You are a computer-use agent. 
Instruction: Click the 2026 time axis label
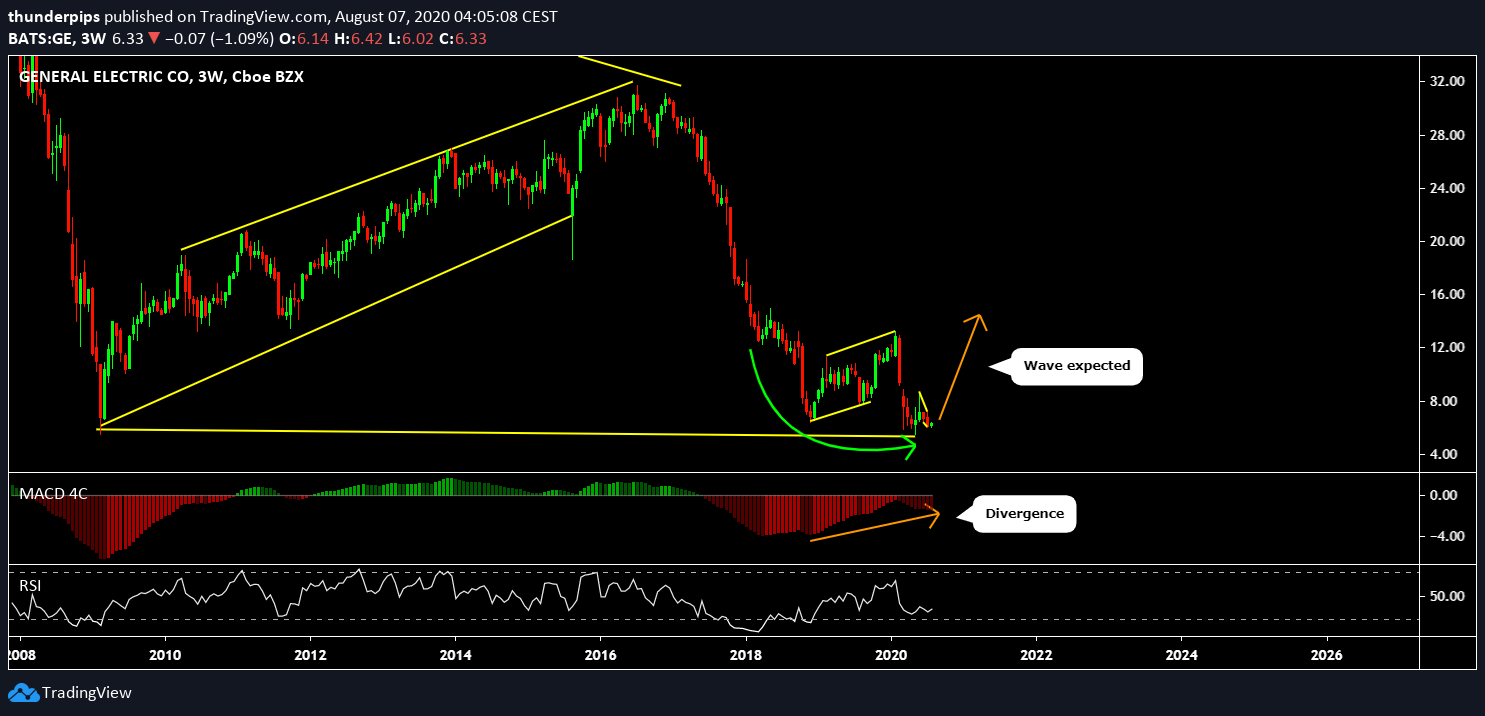click(1326, 656)
